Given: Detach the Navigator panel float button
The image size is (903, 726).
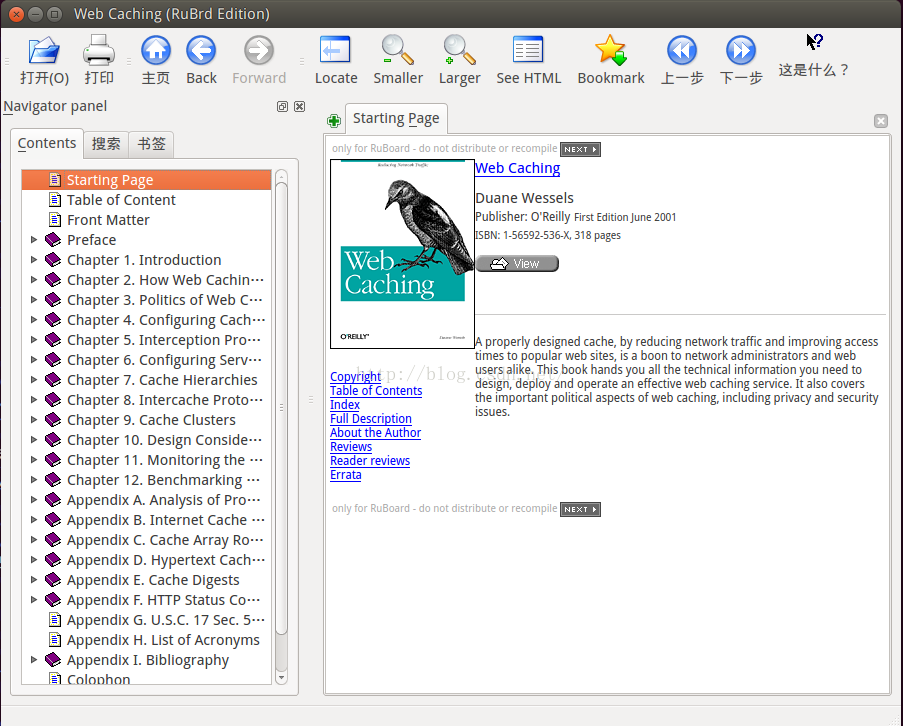Looking at the screenshot, I should (x=282, y=107).
